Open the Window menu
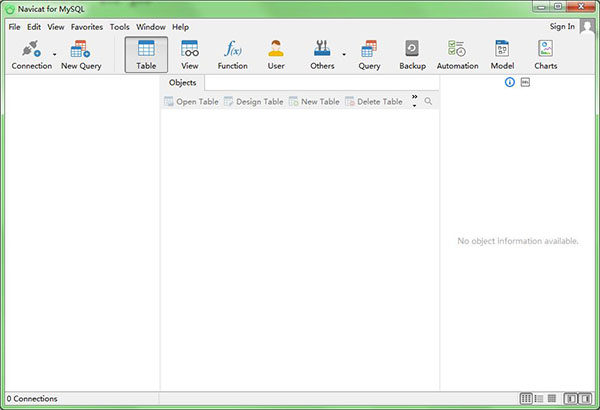The height and width of the screenshot is (410, 600). pyautogui.click(x=151, y=27)
